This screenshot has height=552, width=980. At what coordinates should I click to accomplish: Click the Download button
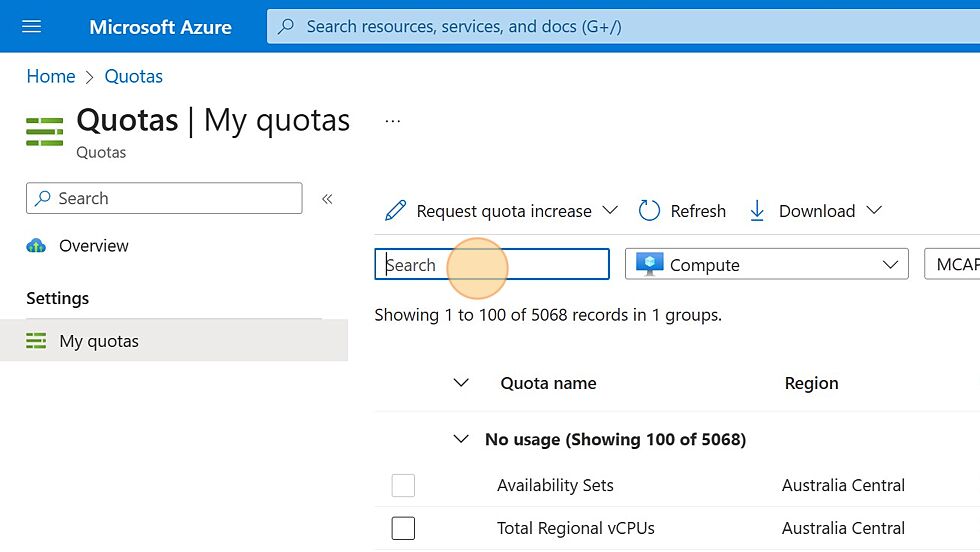point(816,211)
